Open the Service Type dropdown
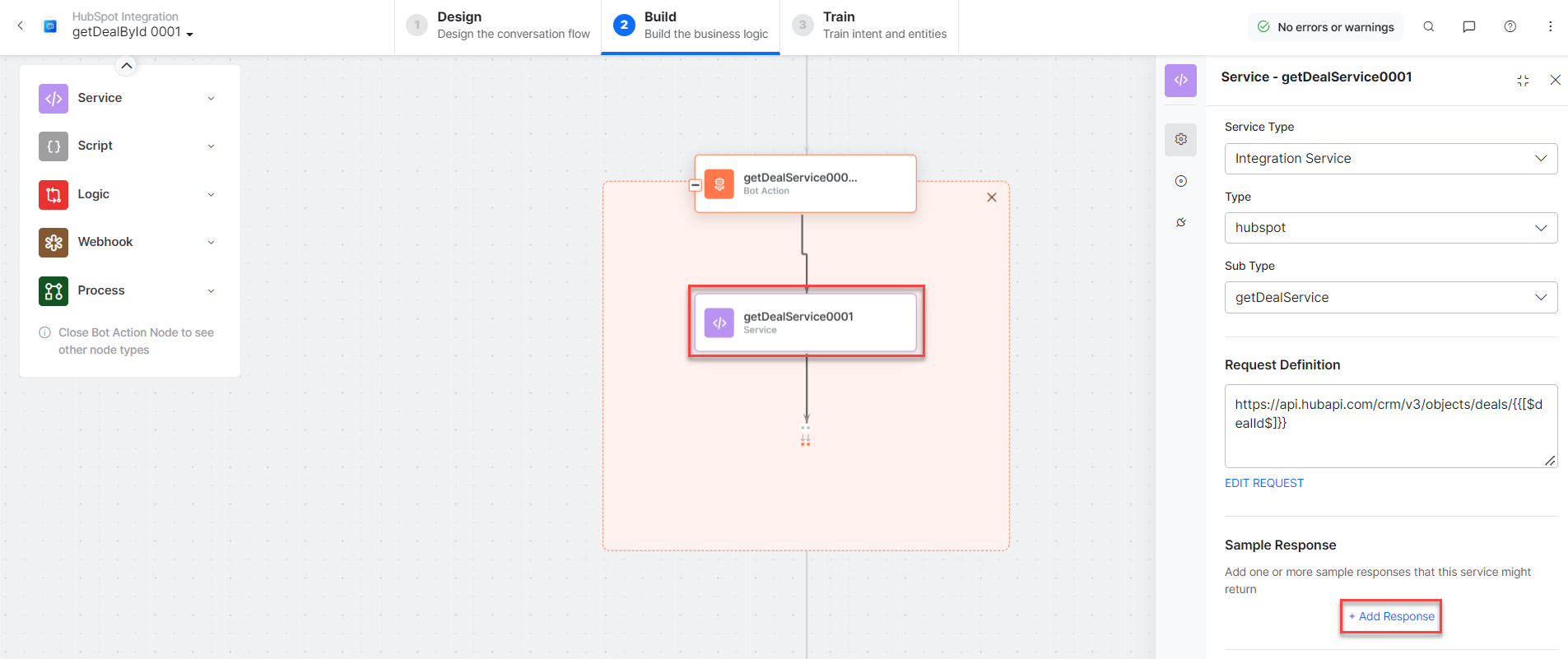 pos(1390,159)
